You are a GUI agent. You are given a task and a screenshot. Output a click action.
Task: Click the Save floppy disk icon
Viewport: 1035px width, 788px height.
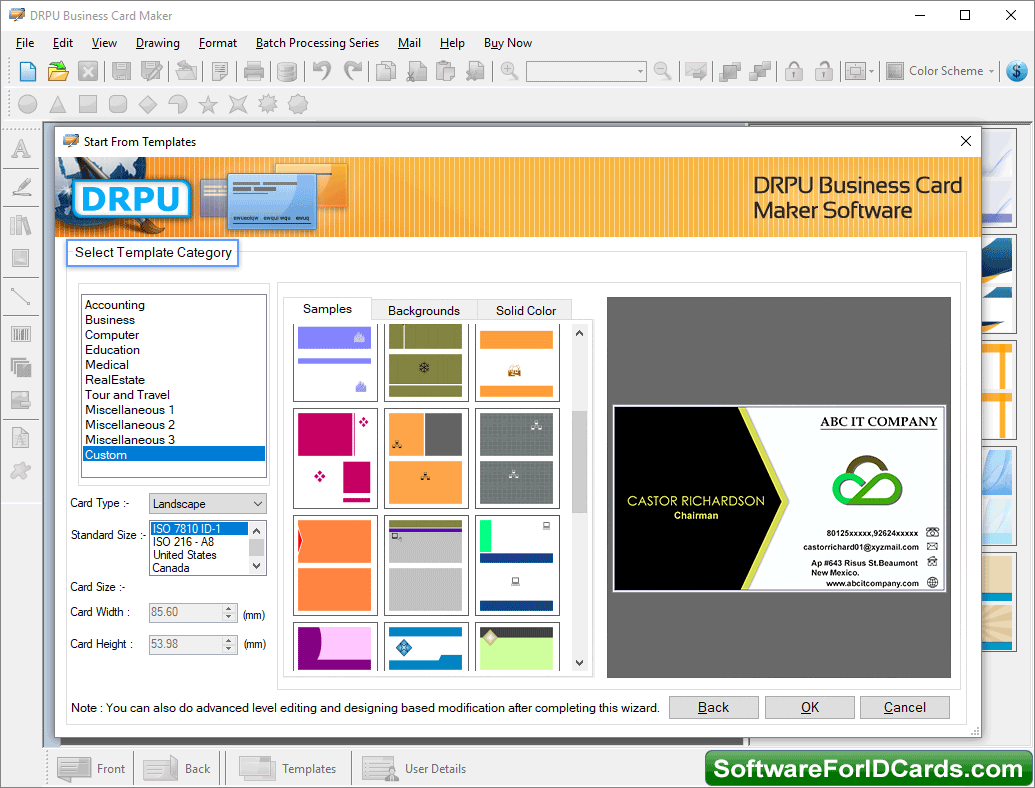[x=121, y=71]
